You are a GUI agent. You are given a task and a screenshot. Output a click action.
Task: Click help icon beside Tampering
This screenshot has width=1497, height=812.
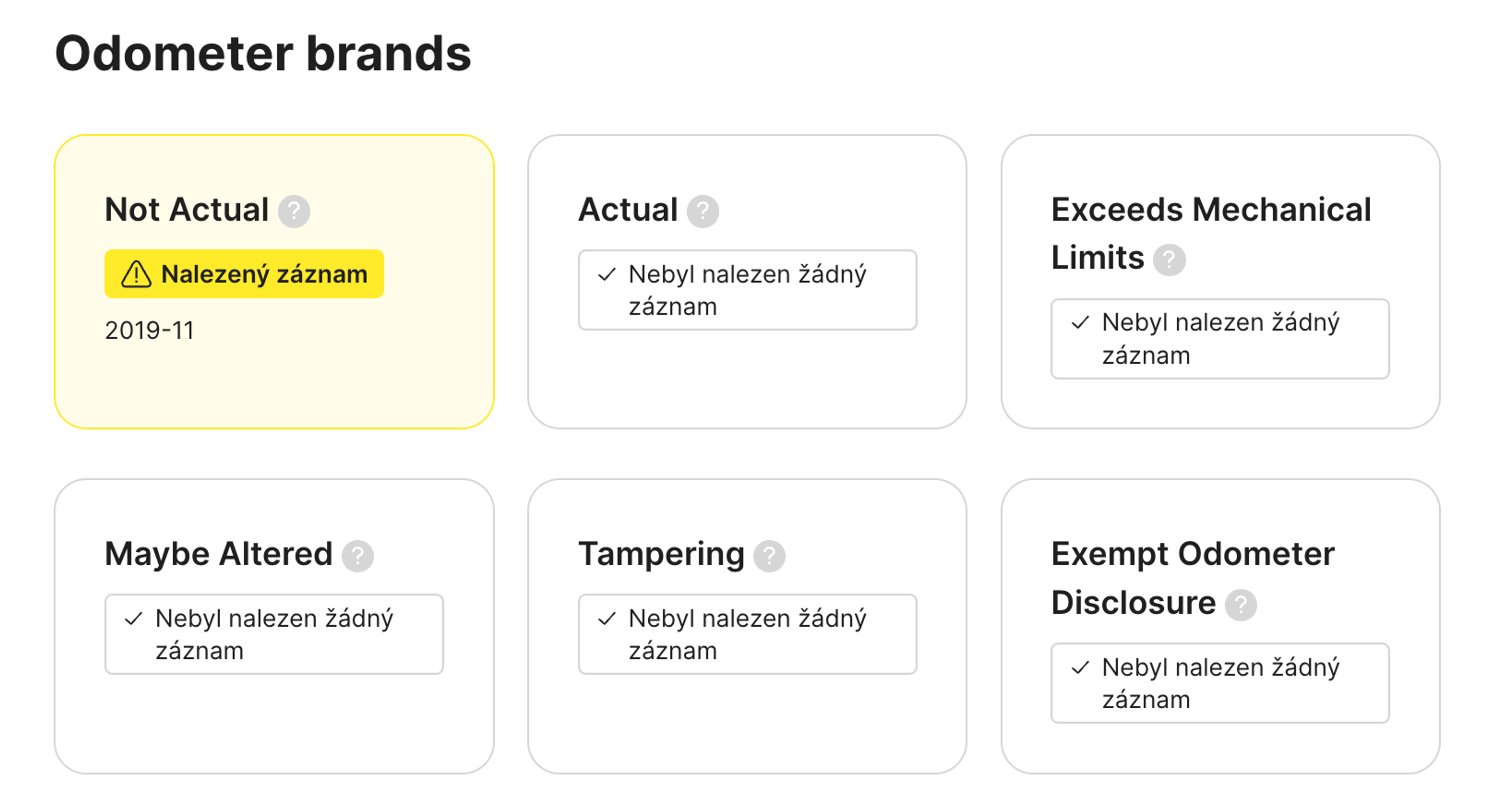click(x=769, y=555)
